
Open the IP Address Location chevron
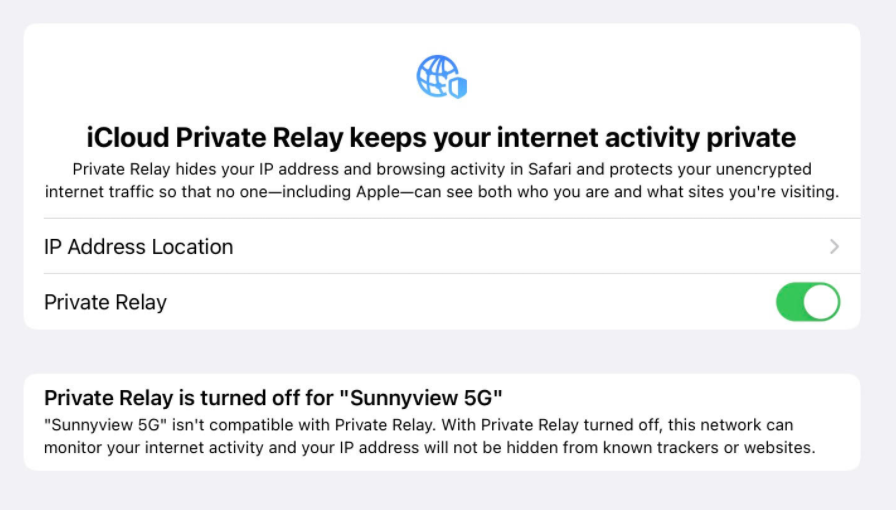[x=834, y=246]
